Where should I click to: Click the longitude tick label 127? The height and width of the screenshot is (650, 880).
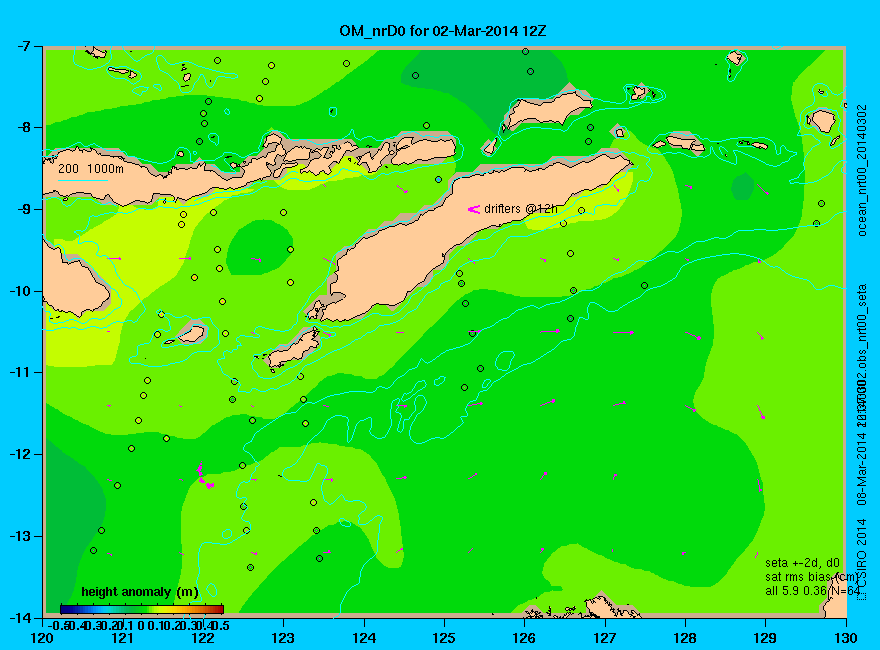coord(605,638)
